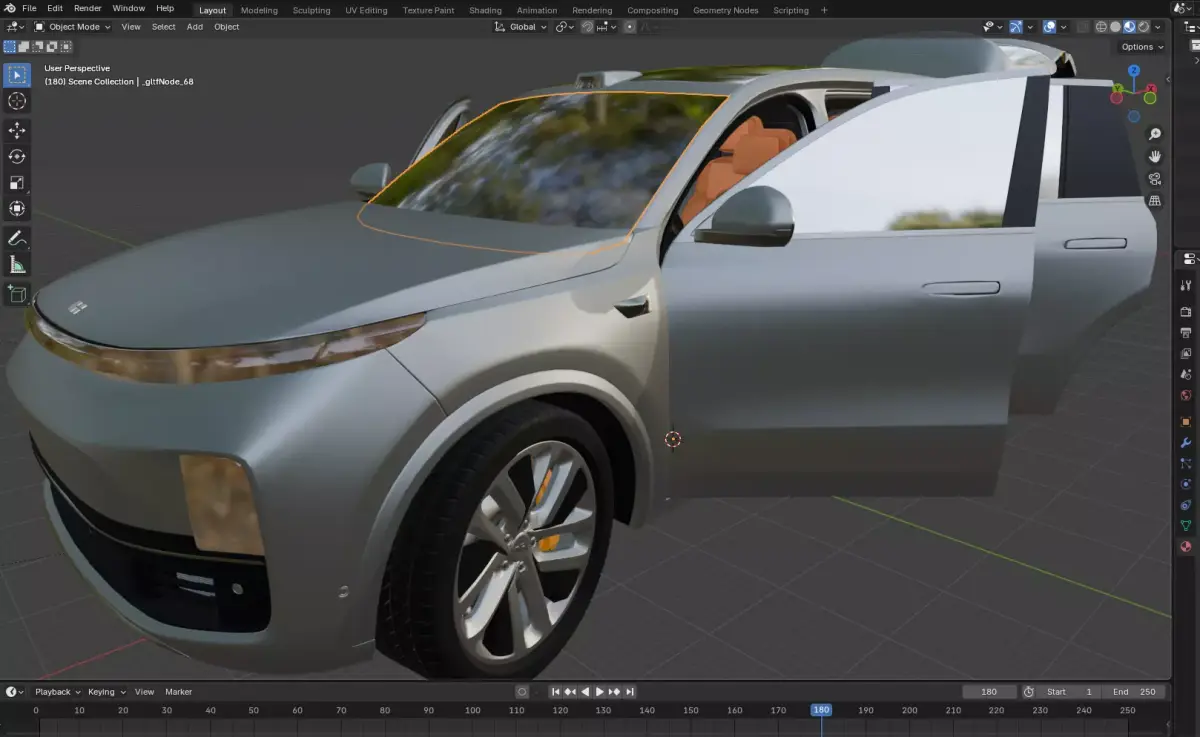Screen dimensions: 1200x737
Task: Open the Keying dropdown
Action: [107, 692]
